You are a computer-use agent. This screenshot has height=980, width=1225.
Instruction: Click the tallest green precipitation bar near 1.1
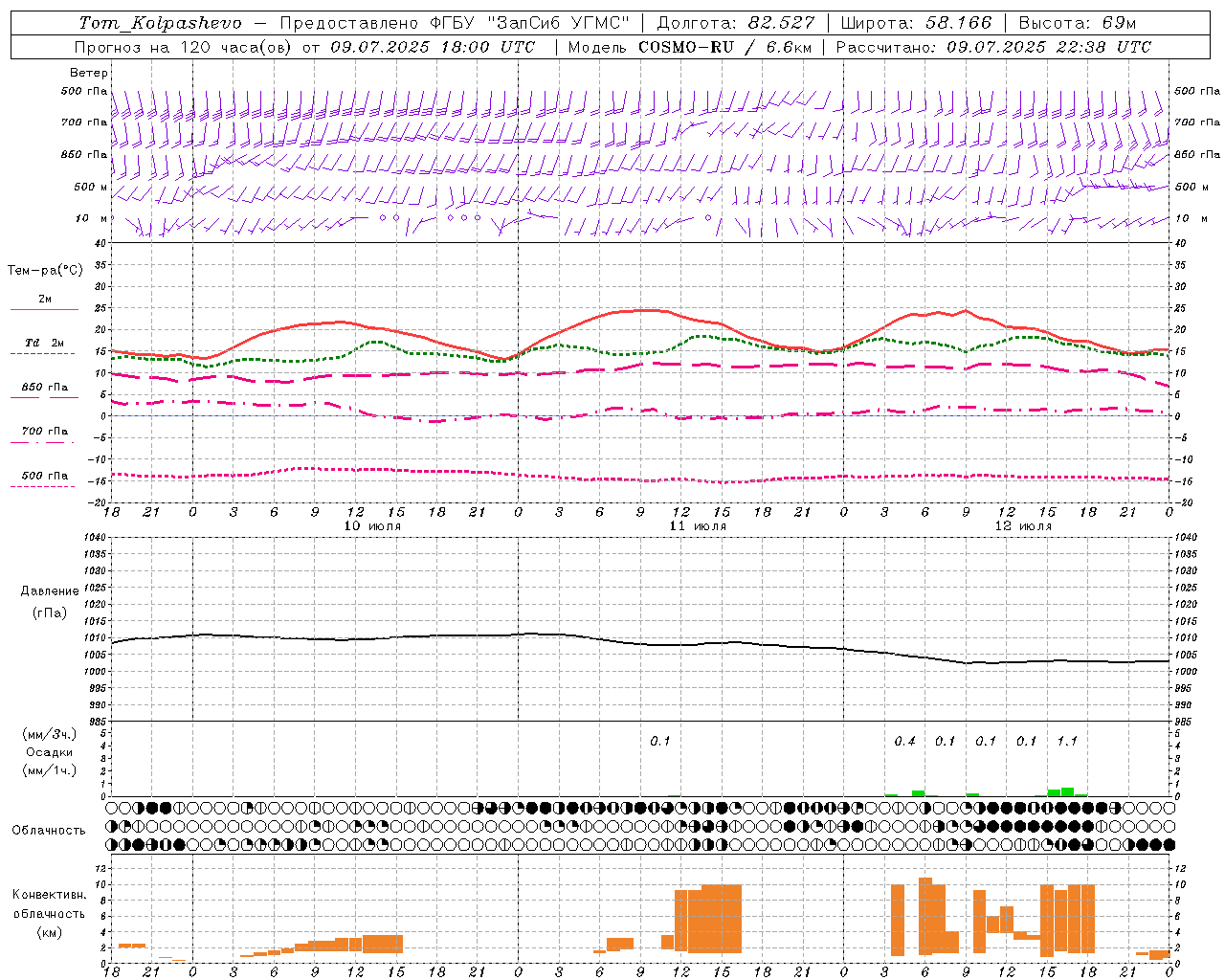[1067, 791]
